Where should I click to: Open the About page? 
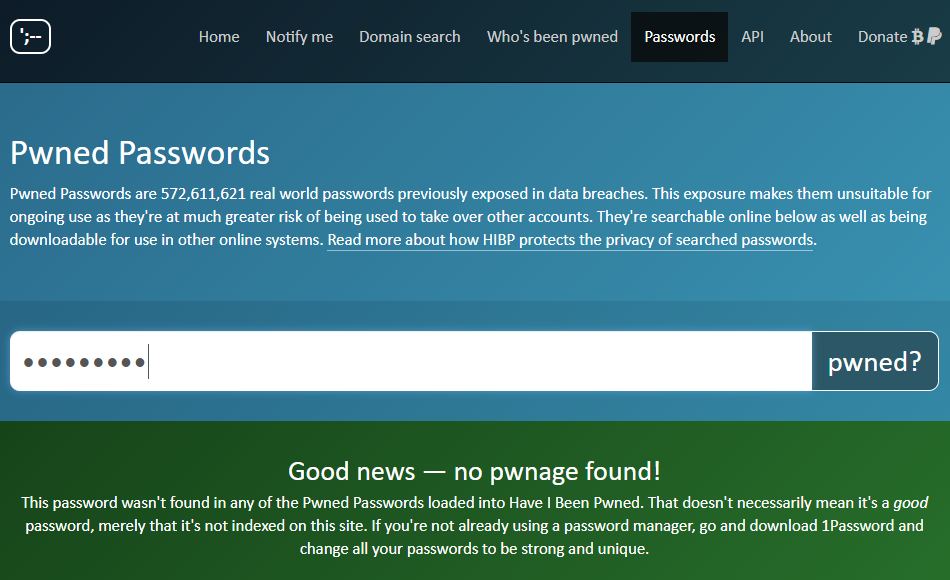click(x=811, y=37)
